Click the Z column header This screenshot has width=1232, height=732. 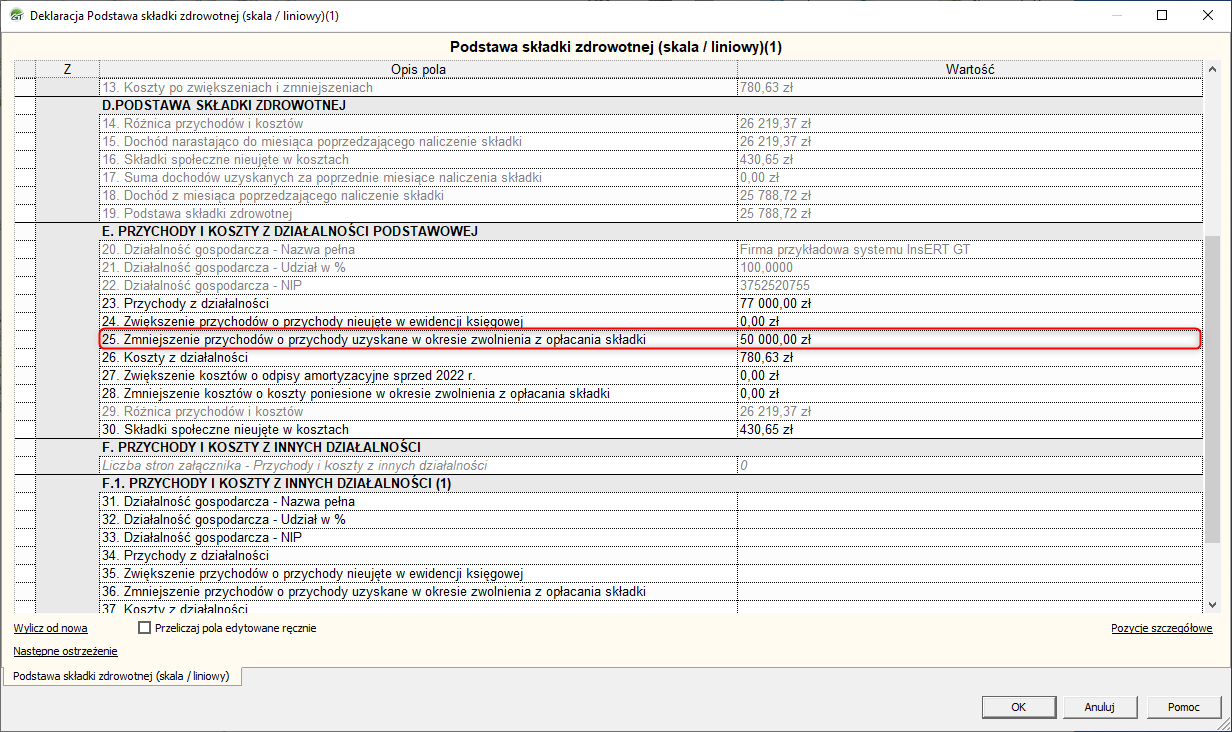point(67,69)
